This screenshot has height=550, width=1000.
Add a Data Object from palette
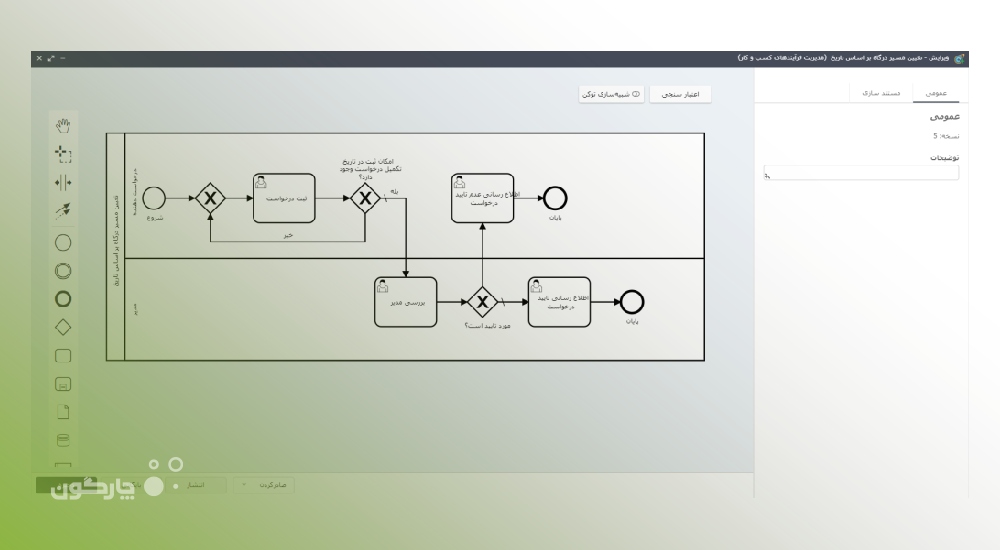[x=63, y=411]
